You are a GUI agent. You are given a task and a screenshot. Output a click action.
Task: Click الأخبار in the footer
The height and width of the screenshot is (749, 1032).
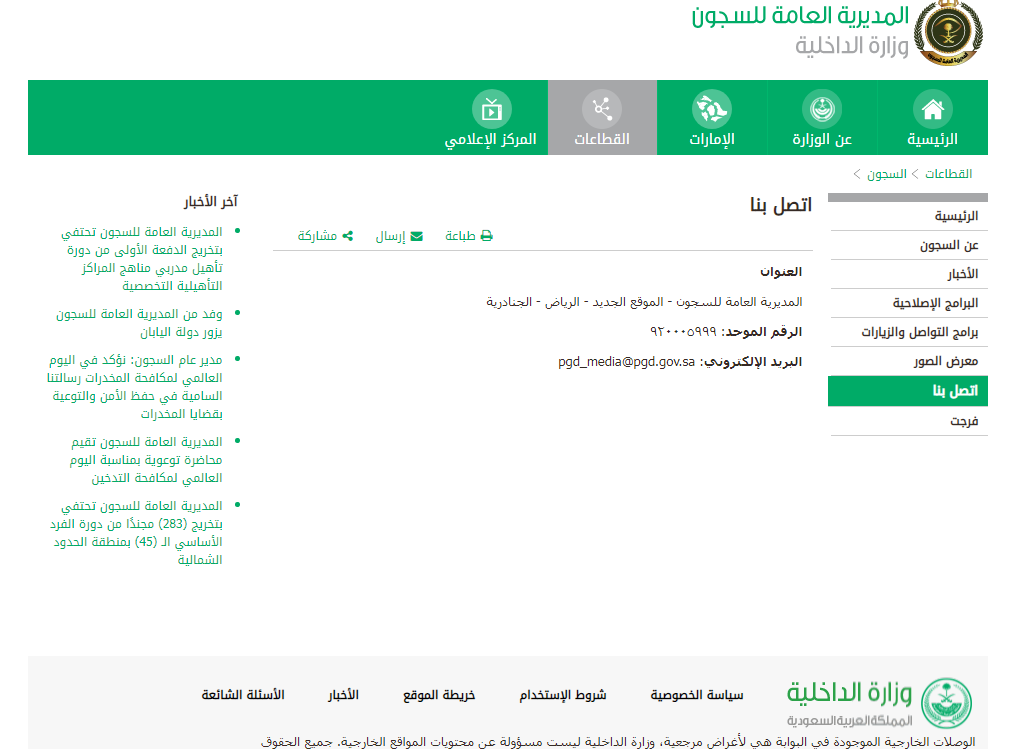pyautogui.click(x=344, y=695)
